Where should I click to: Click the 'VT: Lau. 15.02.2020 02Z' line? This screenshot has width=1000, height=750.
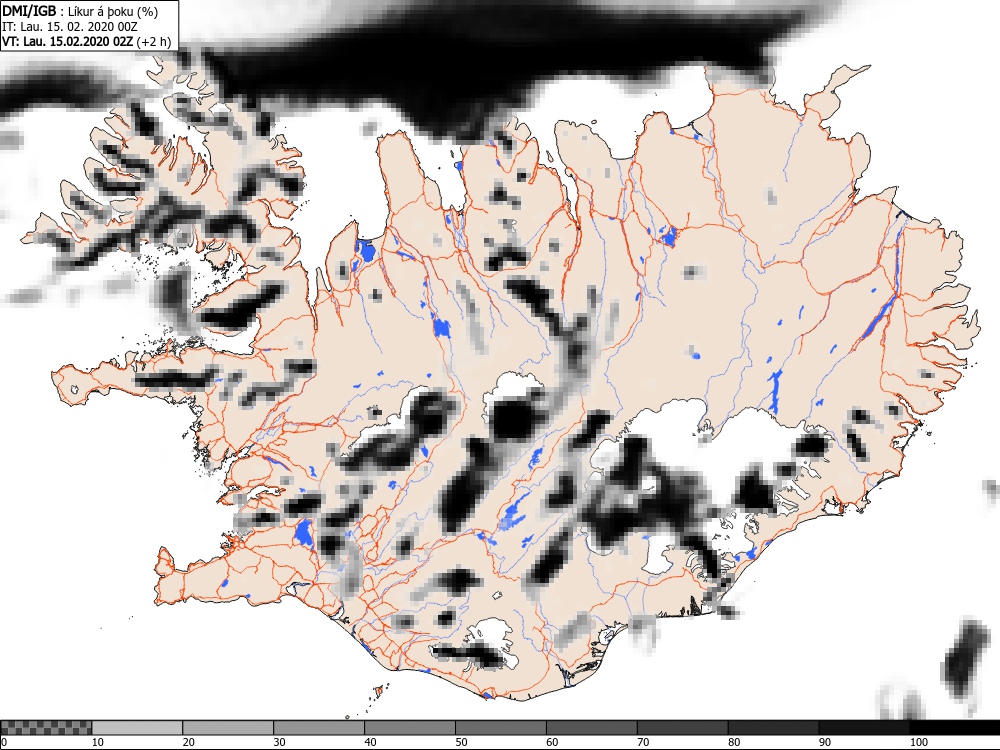coord(68,41)
